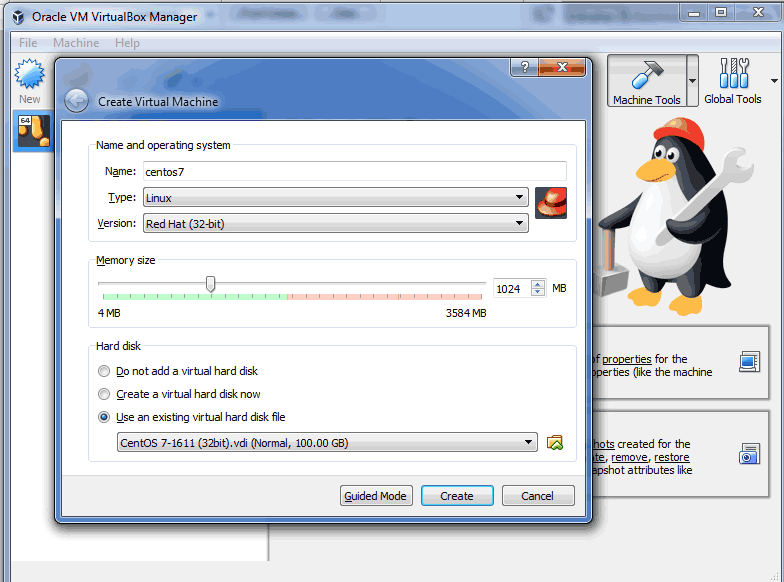Open the CentOS 7-1611 vdi disk dropdown

coord(327,442)
